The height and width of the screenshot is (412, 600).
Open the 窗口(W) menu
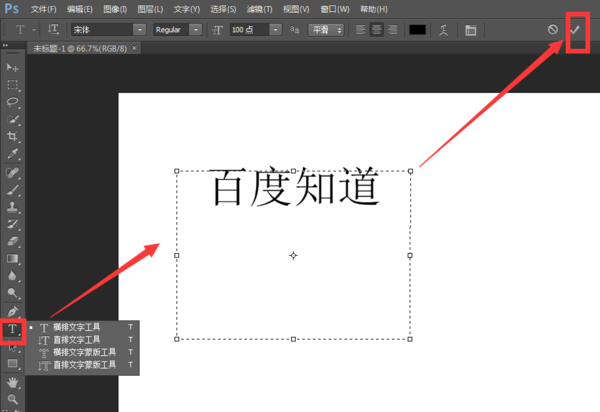[335, 9]
